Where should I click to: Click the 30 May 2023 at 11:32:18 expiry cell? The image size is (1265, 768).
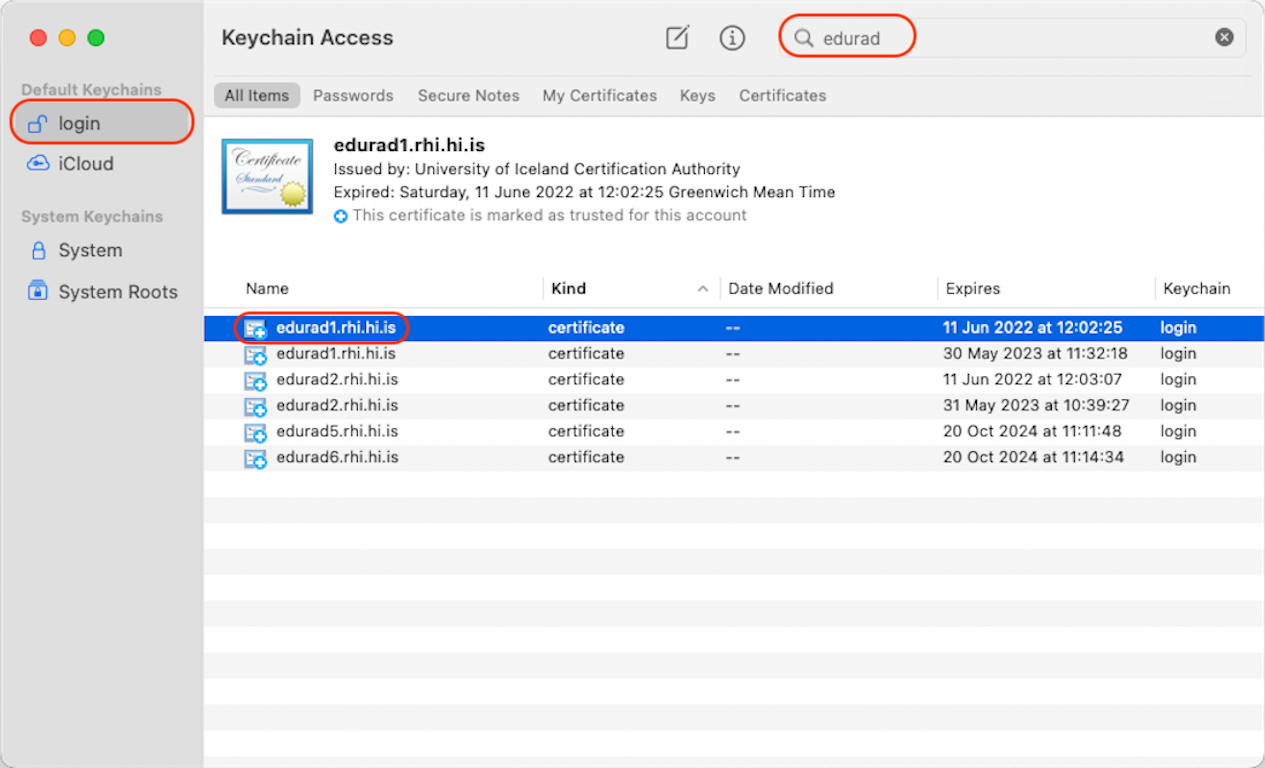pyautogui.click(x=1035, y=354)
